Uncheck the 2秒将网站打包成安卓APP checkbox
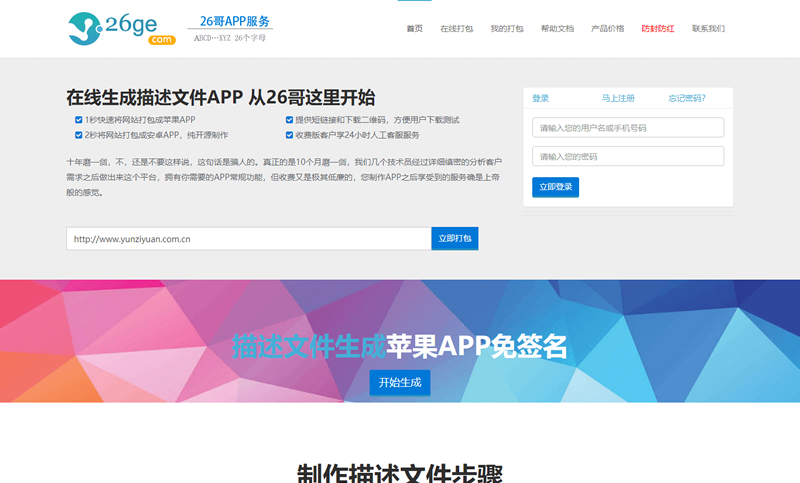Screen dimensions: 800x483 tap(79, 135)
